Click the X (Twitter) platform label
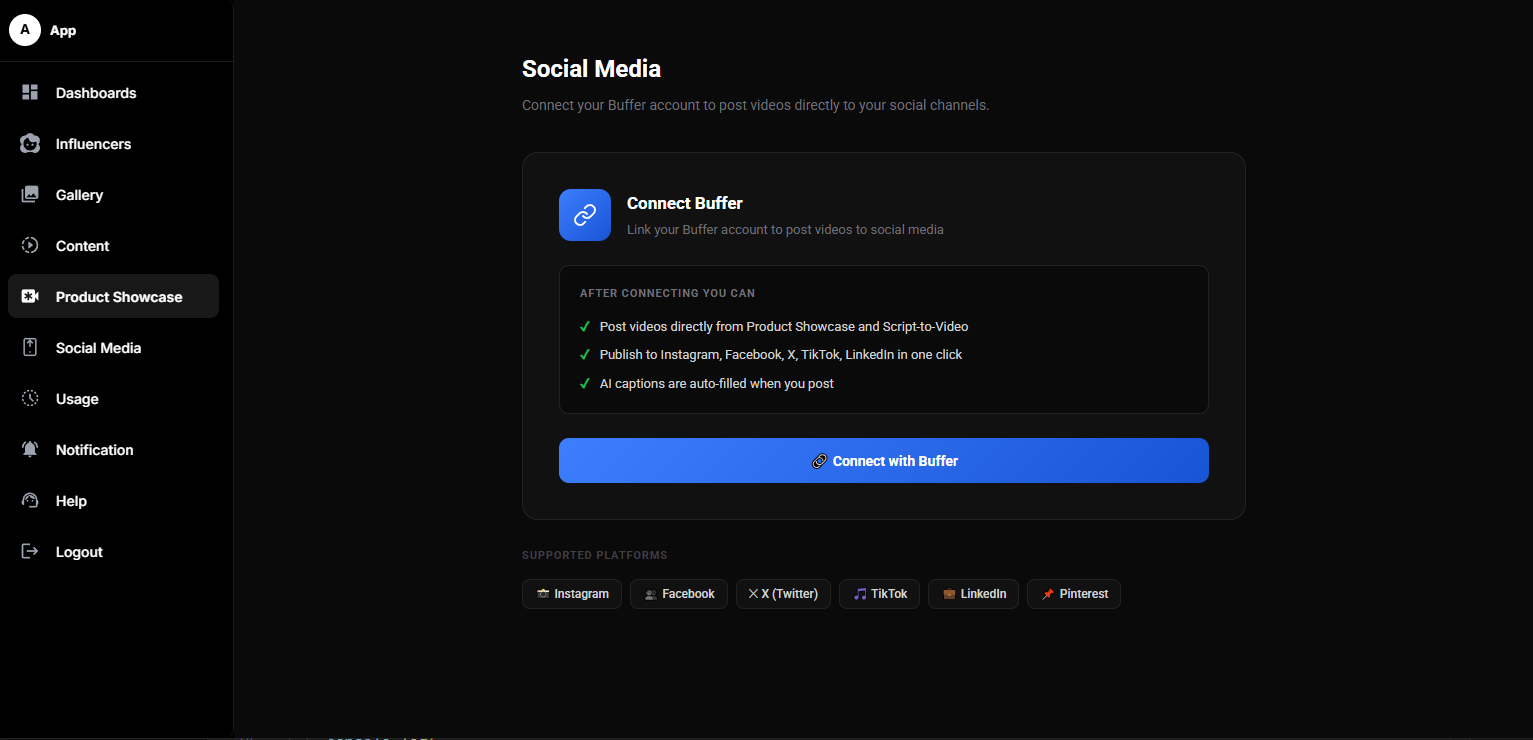 [790, 594]
